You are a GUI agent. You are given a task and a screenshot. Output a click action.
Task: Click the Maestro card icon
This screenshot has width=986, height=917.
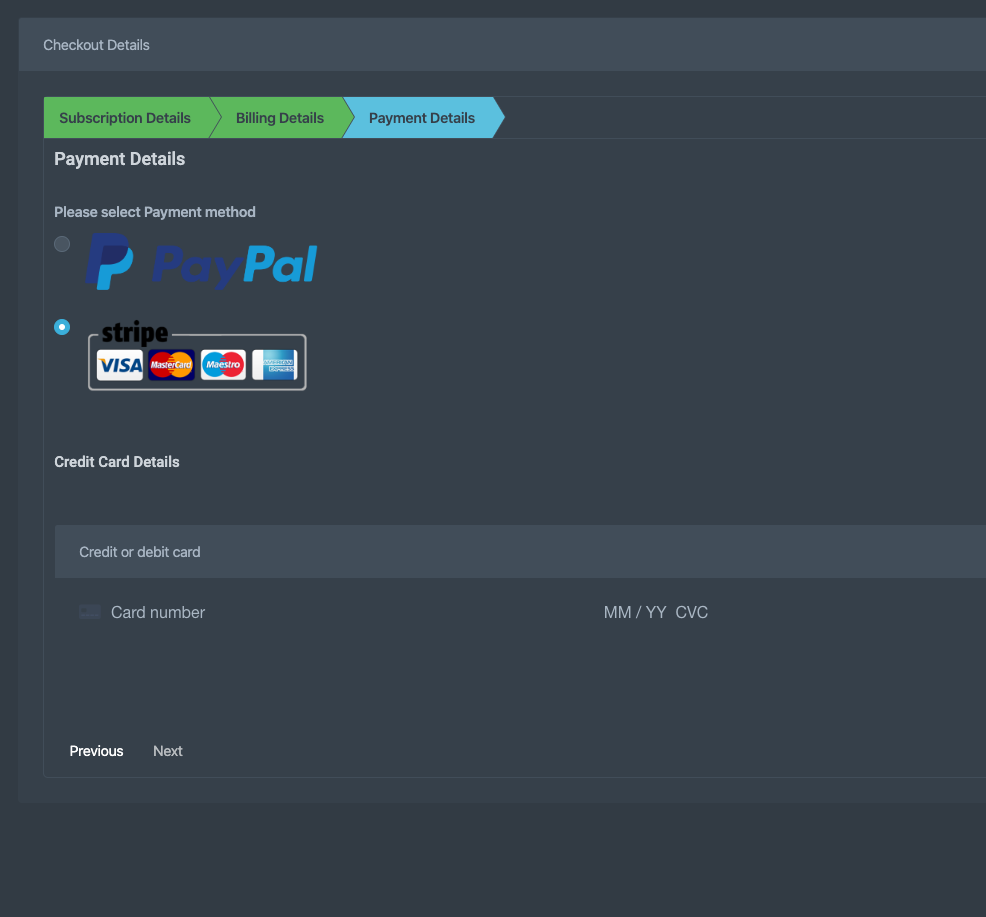pyautogui.click(x=223, y=365)
